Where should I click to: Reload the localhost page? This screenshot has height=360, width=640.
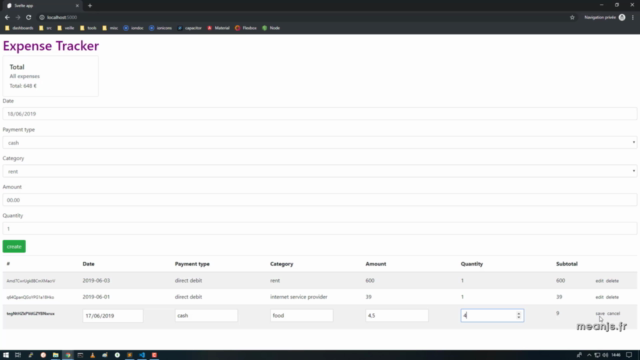click(29, 18)
